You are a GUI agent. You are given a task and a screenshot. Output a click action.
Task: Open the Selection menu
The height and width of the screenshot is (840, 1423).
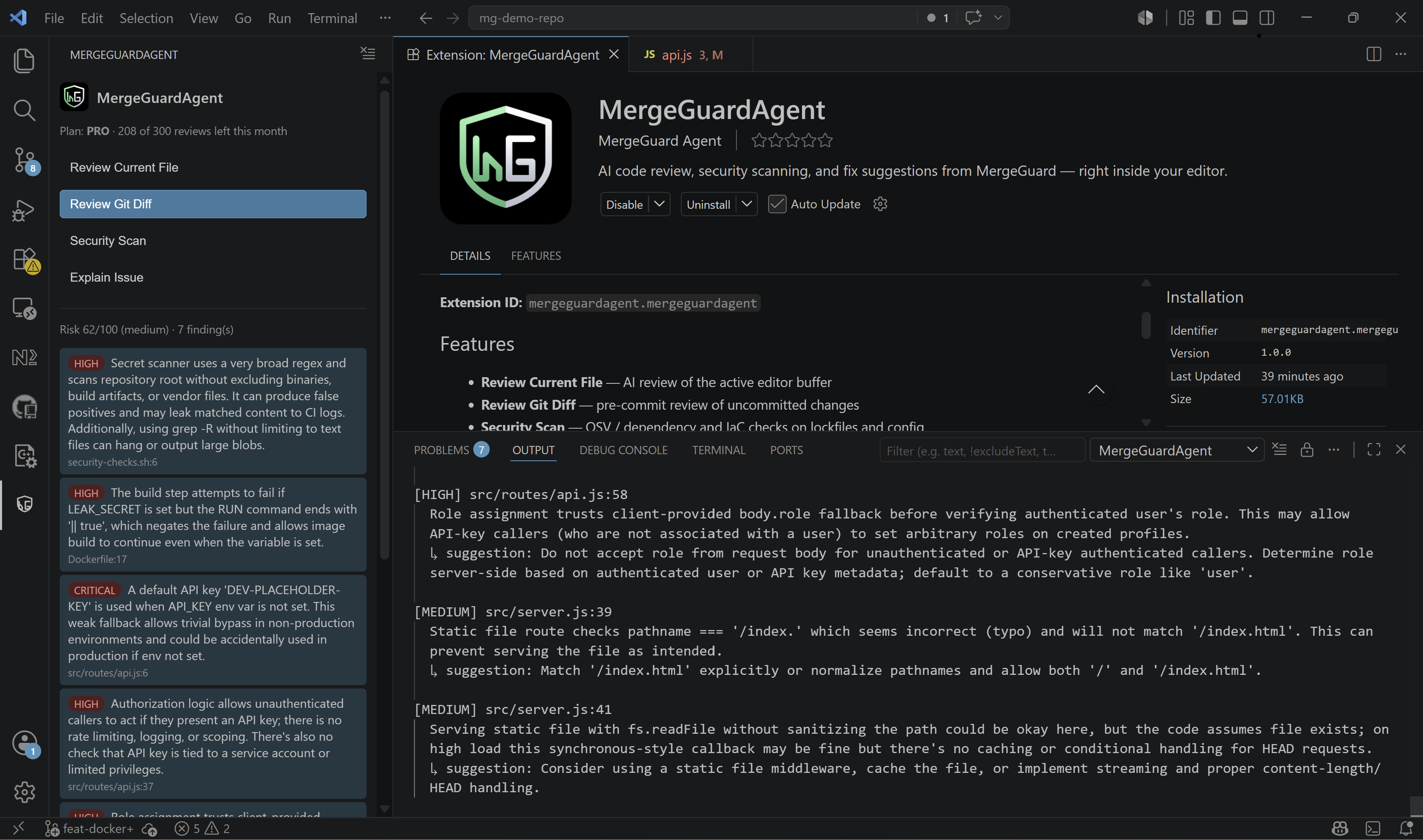(146, 18)
